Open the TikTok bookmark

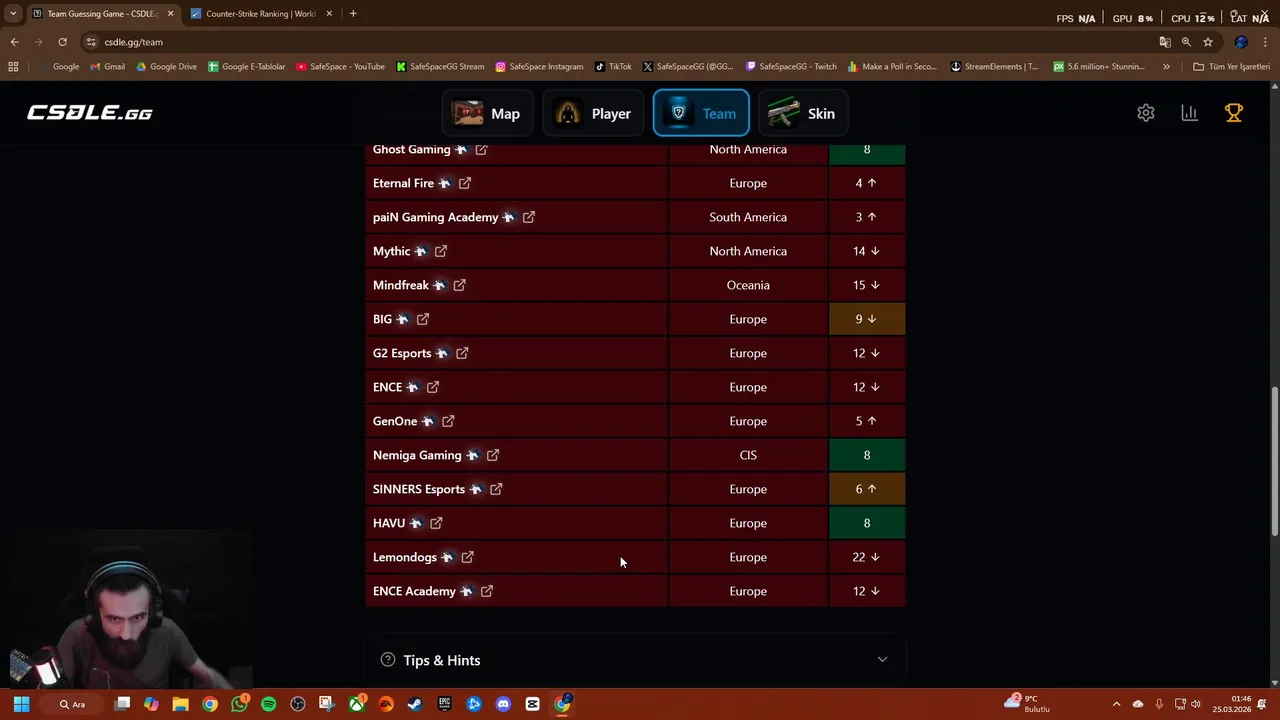pyautogui.click(x=613, y=67)
